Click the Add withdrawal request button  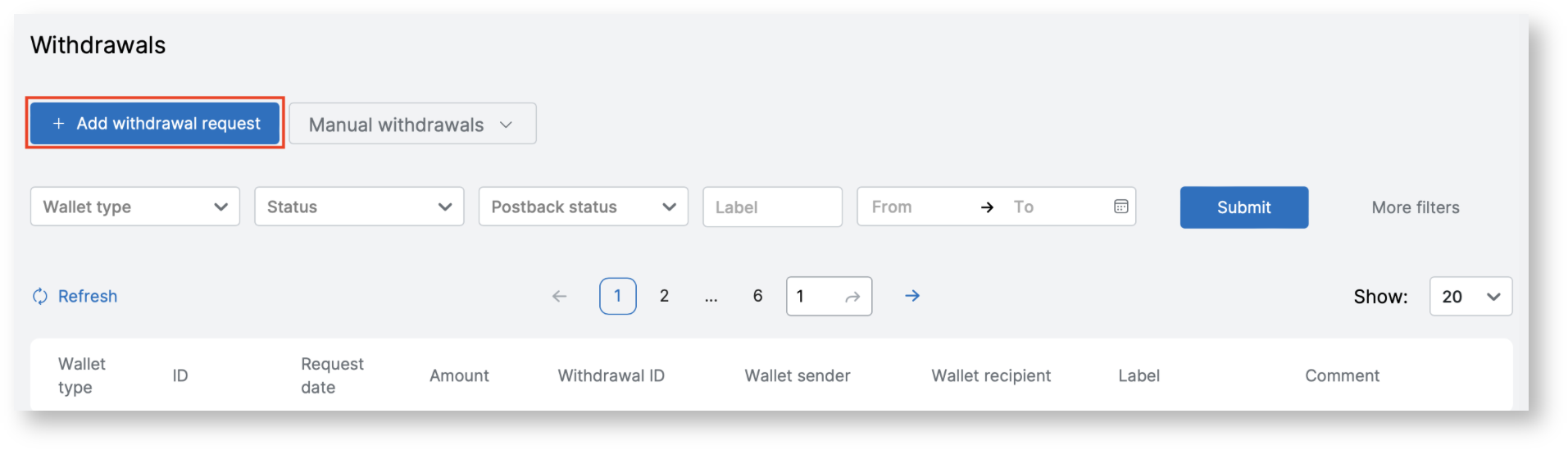(155, 124)
